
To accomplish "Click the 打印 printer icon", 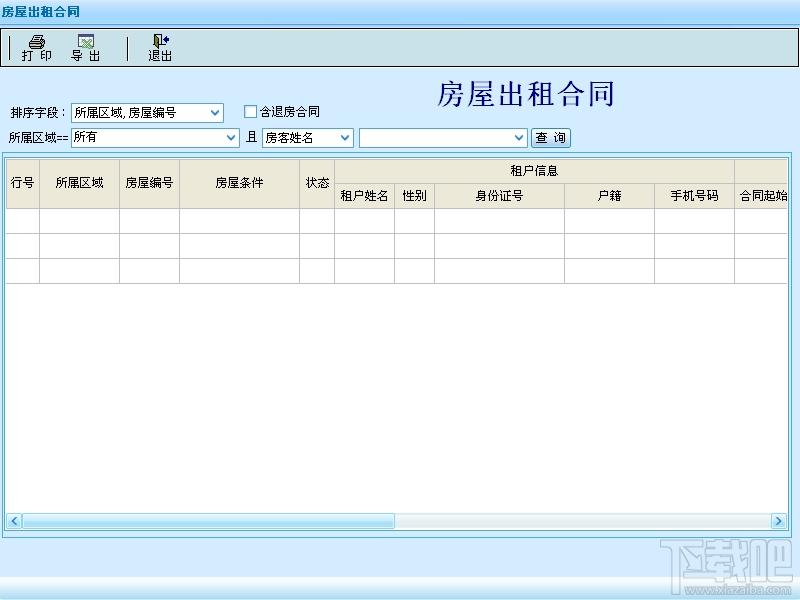I will [37, 41].
